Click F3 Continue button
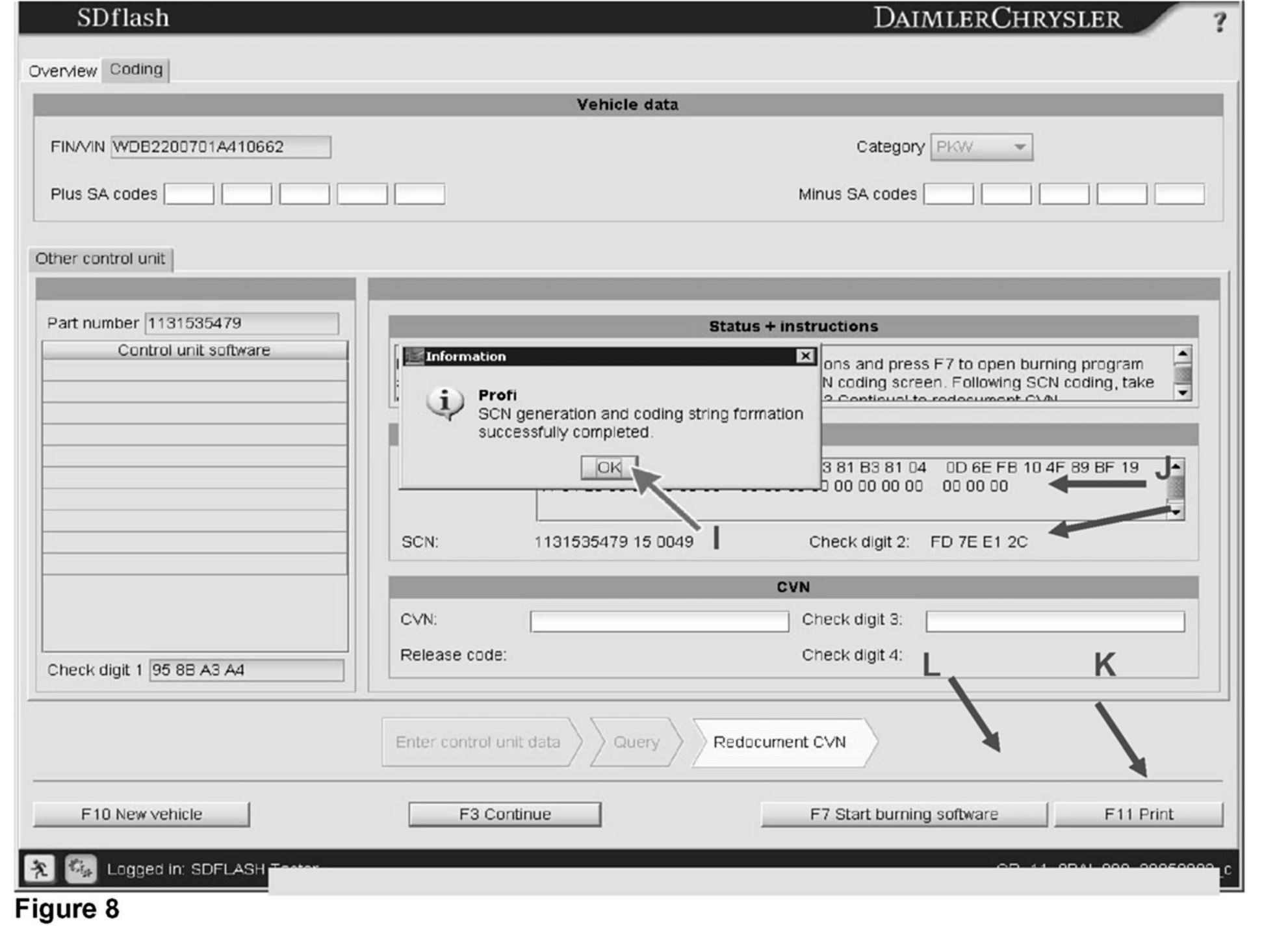The image size is (1288, 947). (505, 814)
